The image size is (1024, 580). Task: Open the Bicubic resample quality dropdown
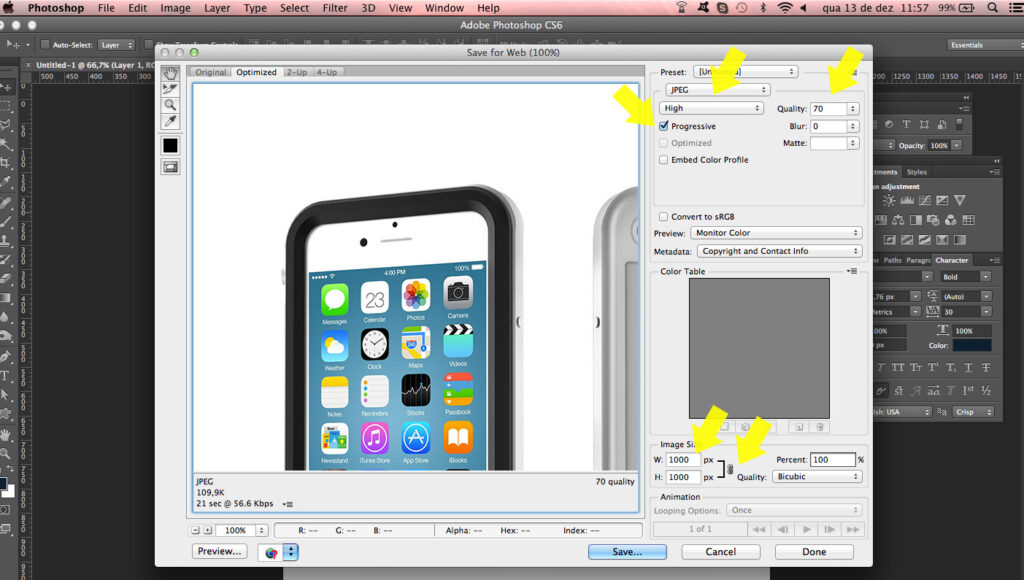click(x=817, y=477)
